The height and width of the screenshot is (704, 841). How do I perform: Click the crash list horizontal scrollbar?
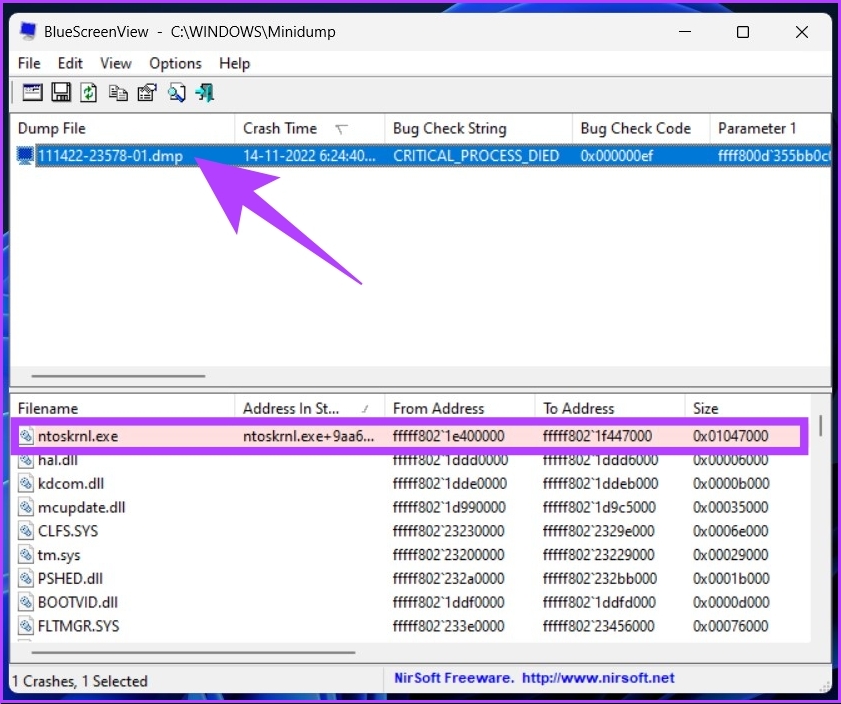tap(118, 376)
